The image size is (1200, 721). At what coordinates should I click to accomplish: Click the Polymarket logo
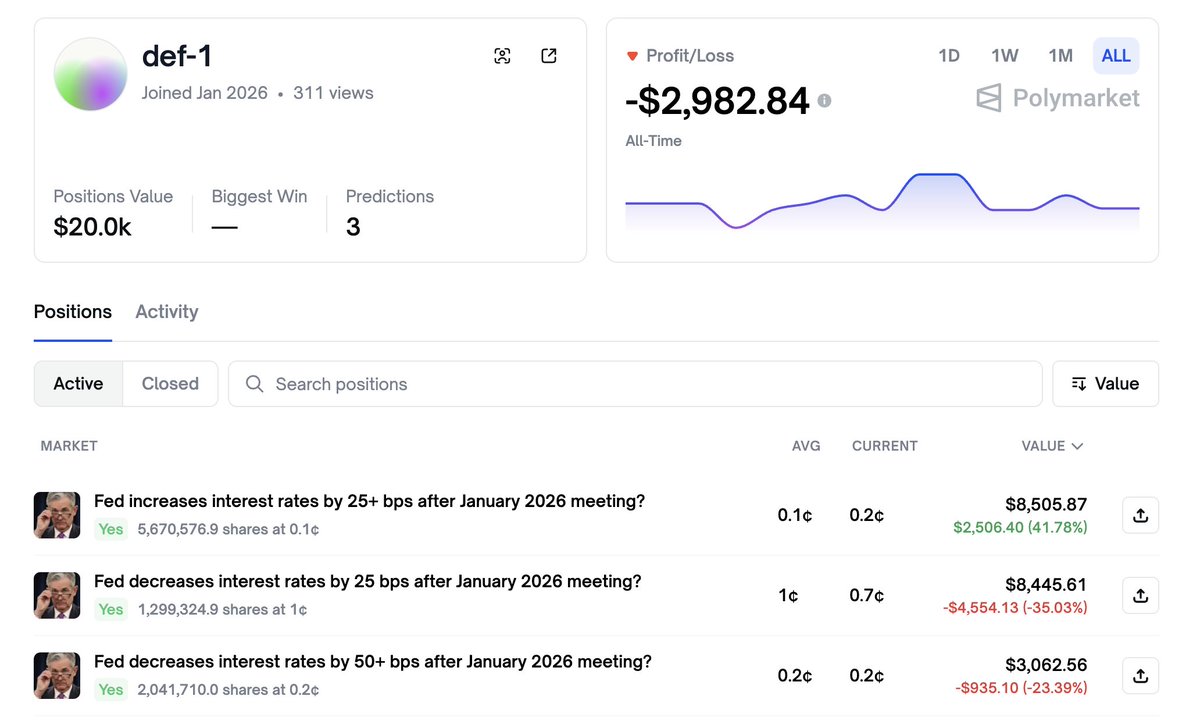[x=1058, y=98]
